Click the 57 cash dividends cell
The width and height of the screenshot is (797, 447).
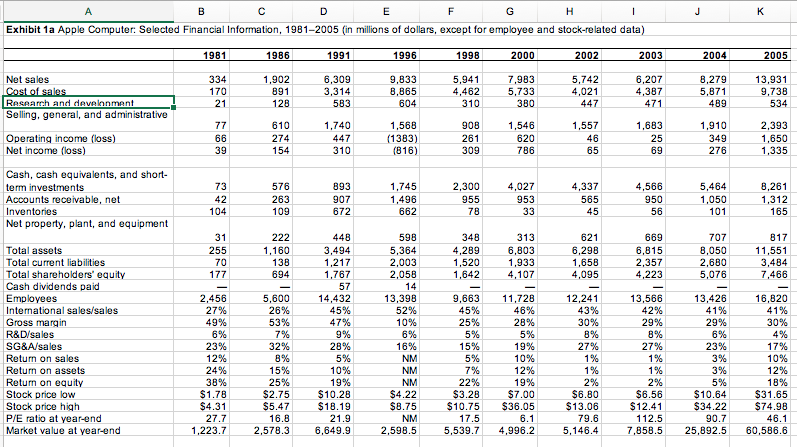[323, 286]
